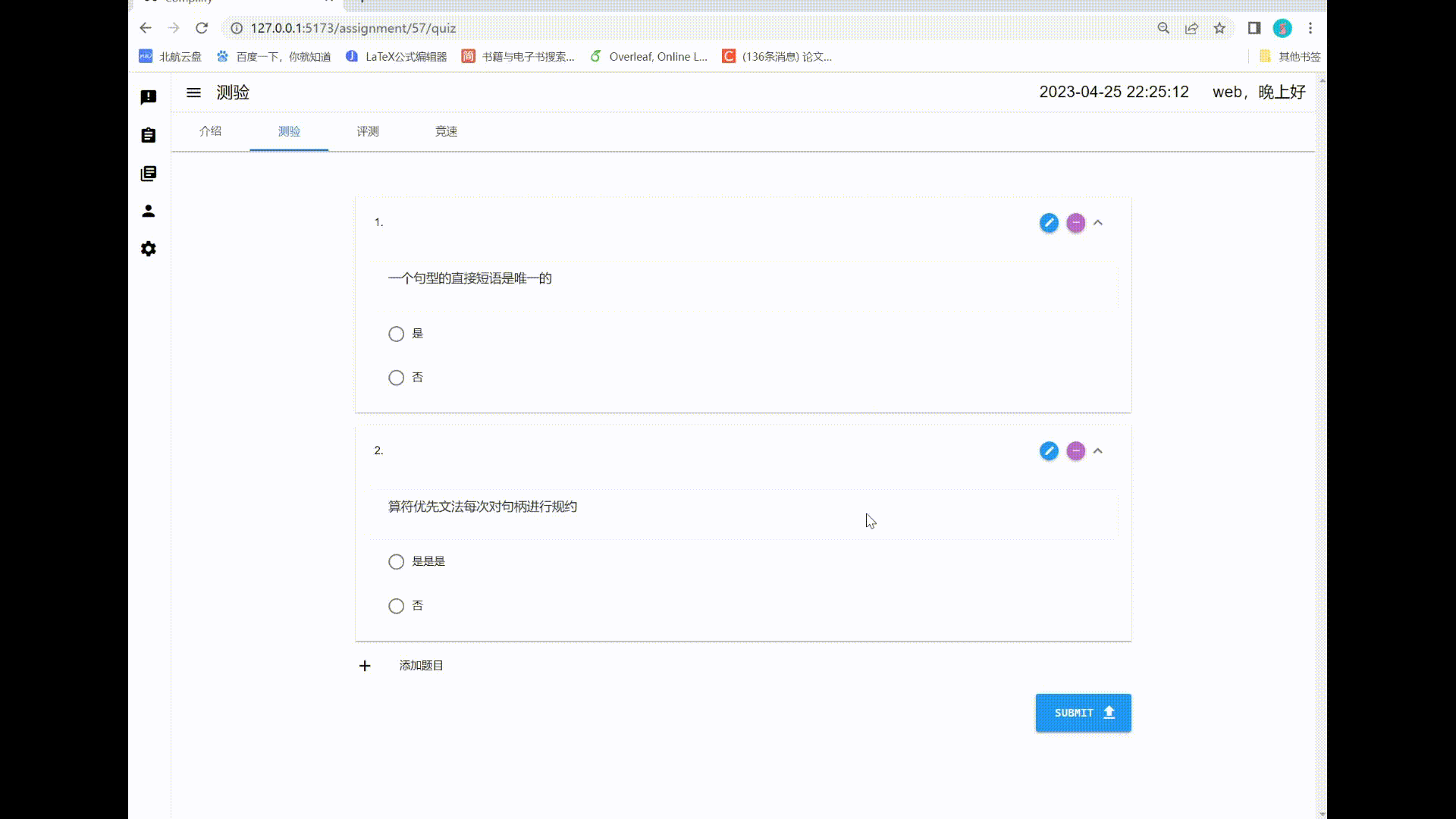The image size is (1456, 819).
Task: Open settings via the gear icon
Action: (x=149, y=249)
